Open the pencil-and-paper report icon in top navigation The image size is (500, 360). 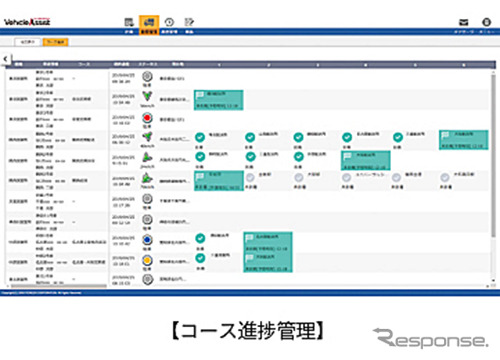coord(189,22)
